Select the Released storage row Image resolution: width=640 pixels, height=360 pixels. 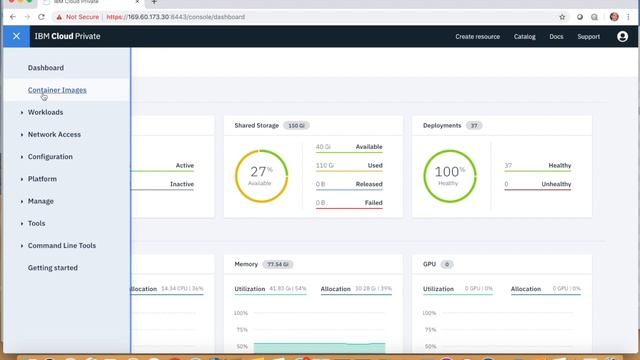pos(349,184)
